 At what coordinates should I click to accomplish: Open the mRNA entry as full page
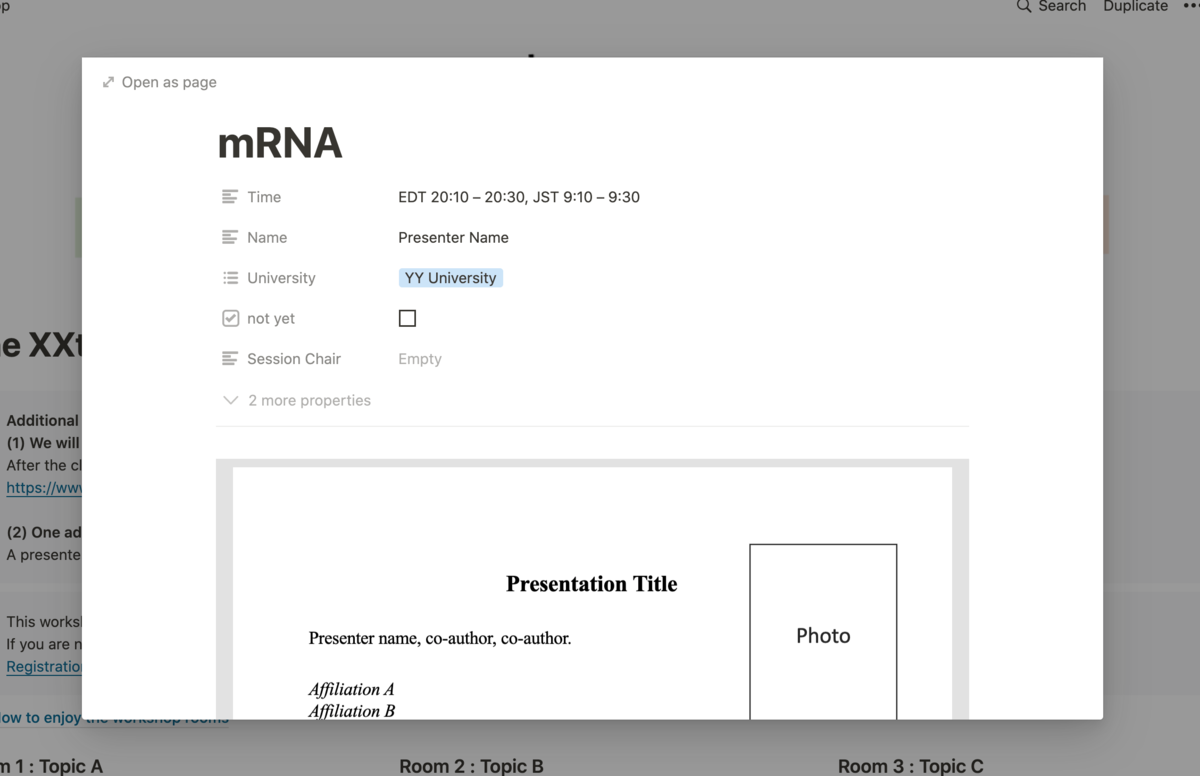click(x=159, y=82)
